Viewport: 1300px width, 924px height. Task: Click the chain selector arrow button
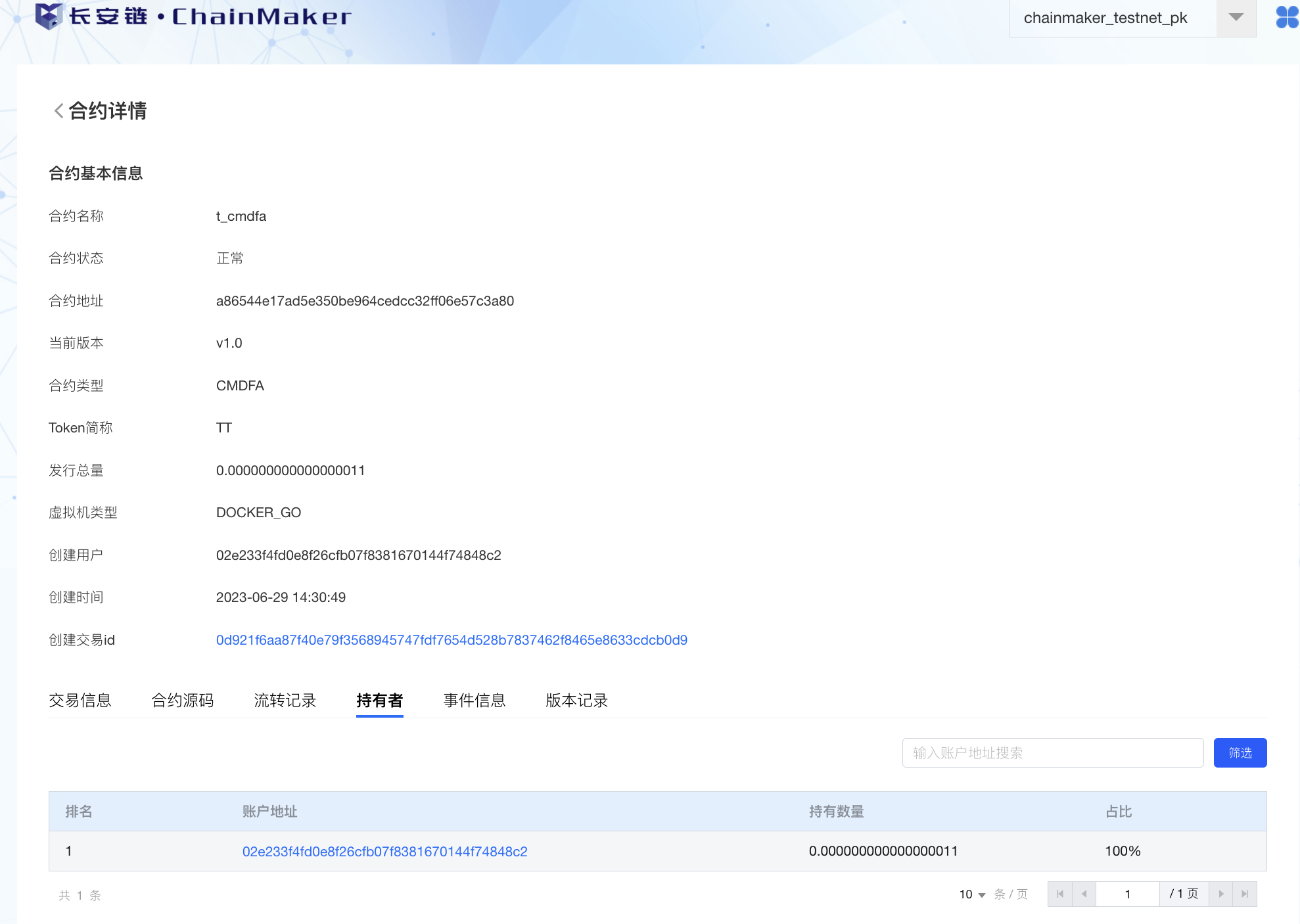(x=1236, y=18)
